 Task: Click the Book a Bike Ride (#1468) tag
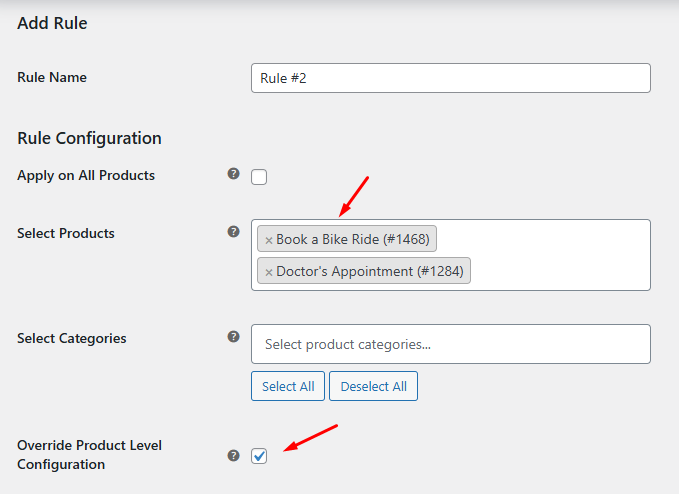(x=352, y=240)
